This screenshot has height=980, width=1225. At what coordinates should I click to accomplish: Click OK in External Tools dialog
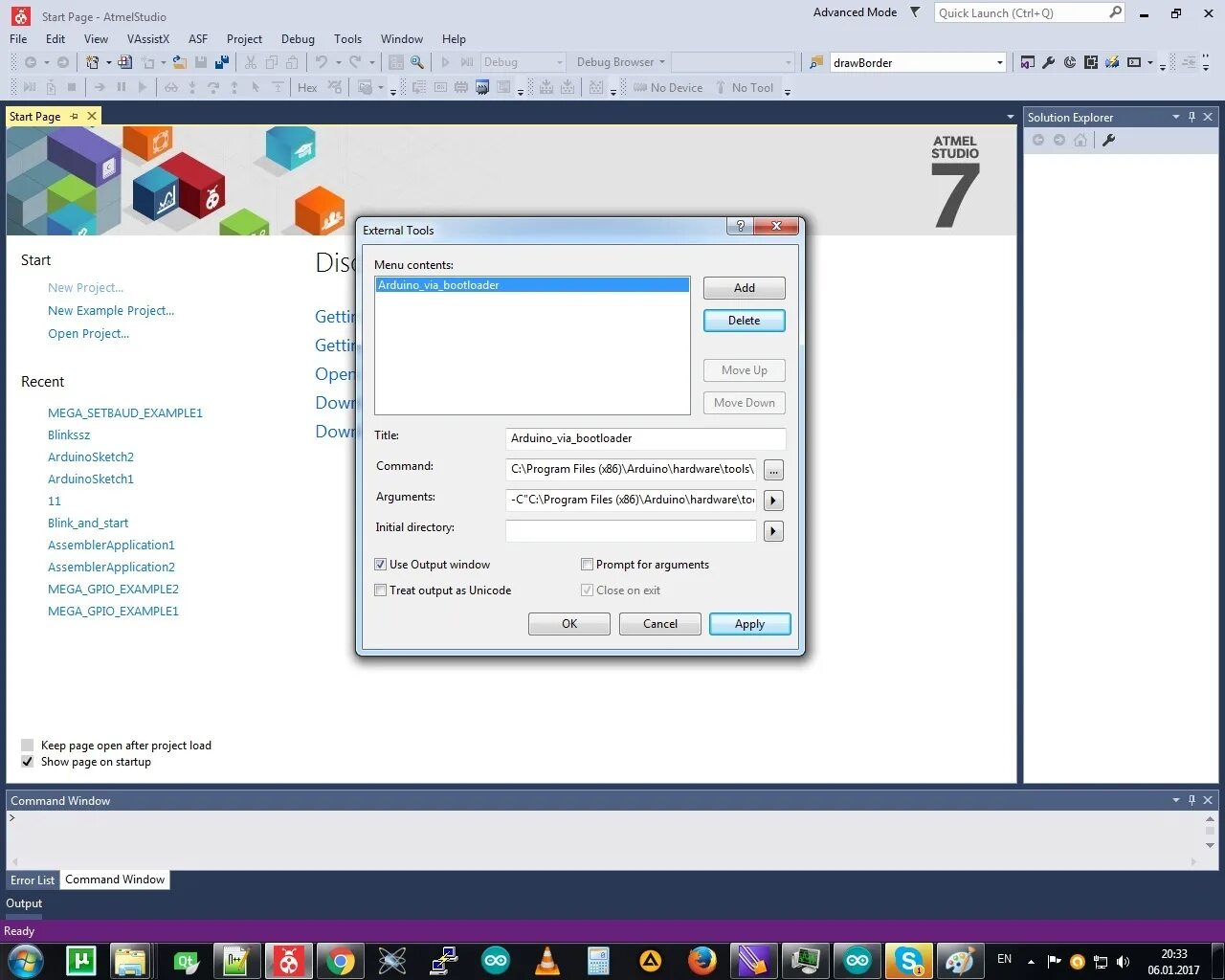568,624
